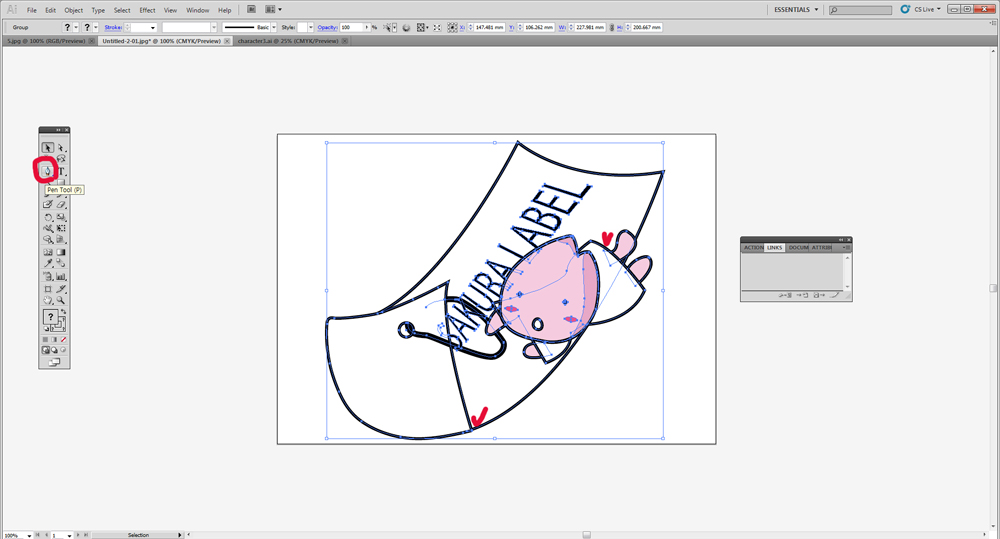Select the Lasso tool

click(61, 159)
